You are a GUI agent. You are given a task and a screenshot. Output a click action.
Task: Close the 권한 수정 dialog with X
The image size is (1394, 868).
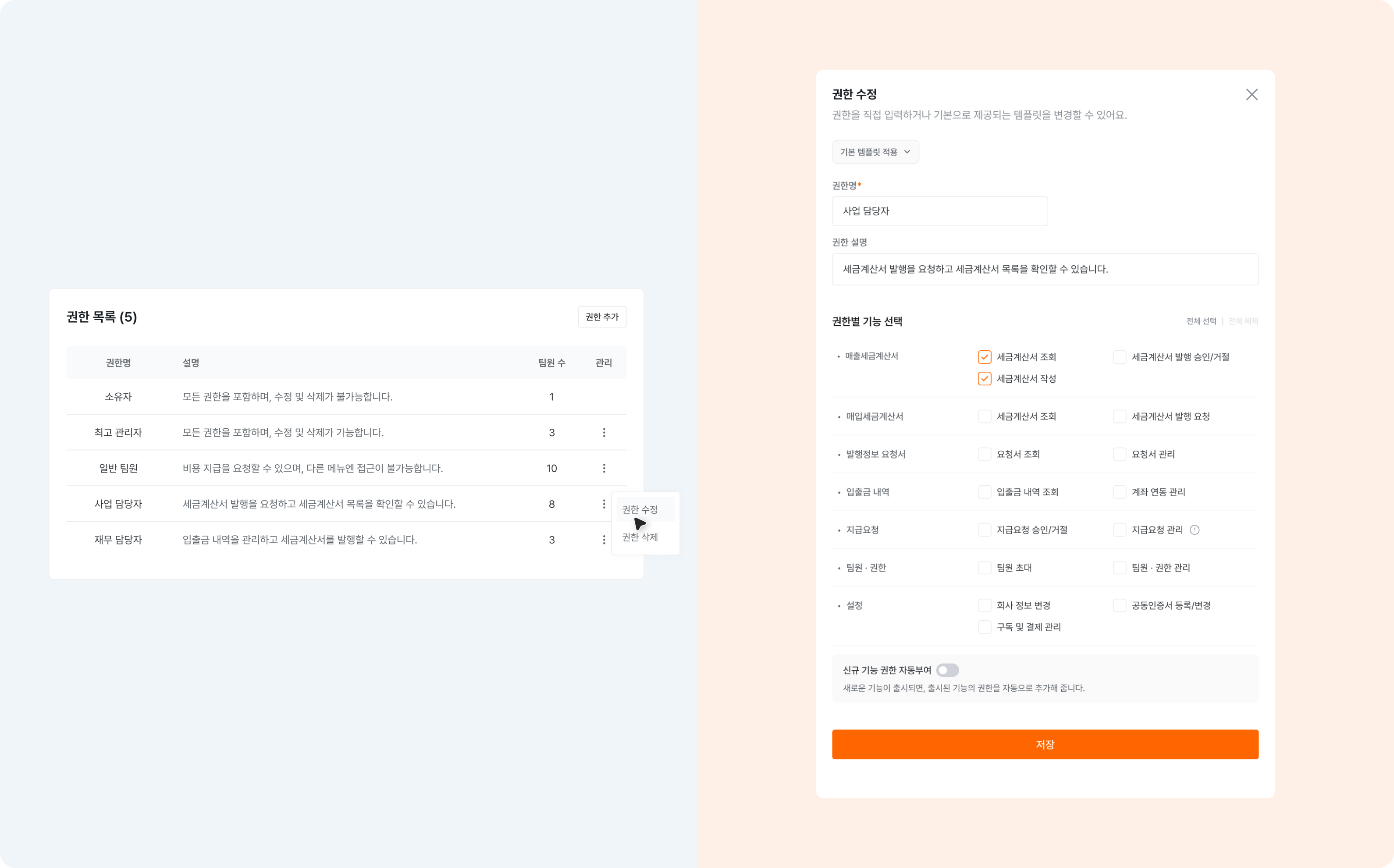click(x=1252, y=95)
